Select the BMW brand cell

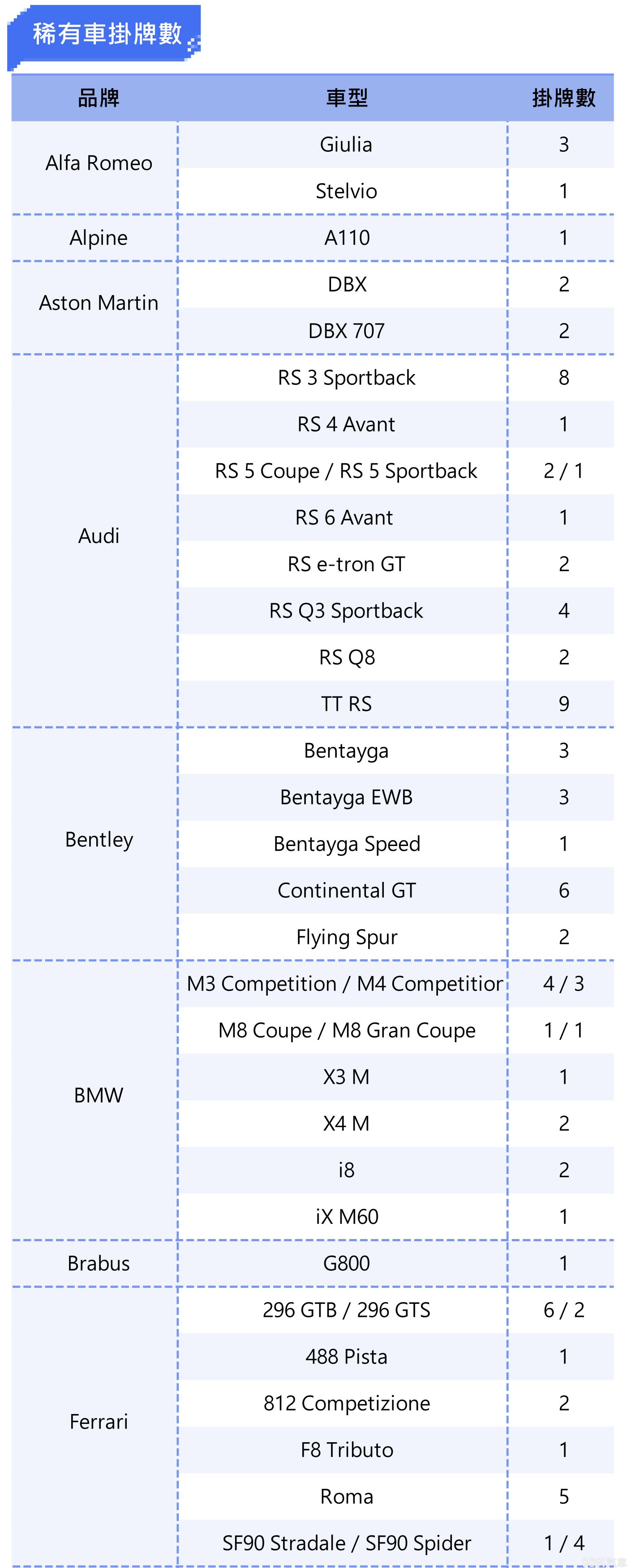(x=99, y=1096)
